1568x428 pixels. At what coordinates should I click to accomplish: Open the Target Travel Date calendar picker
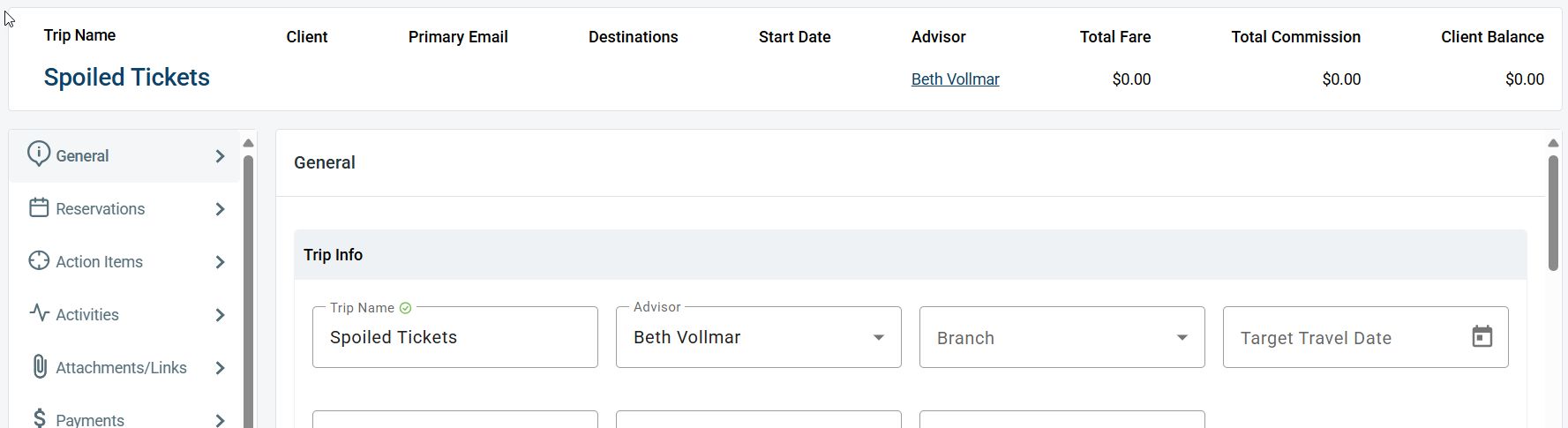(1482, 336)
